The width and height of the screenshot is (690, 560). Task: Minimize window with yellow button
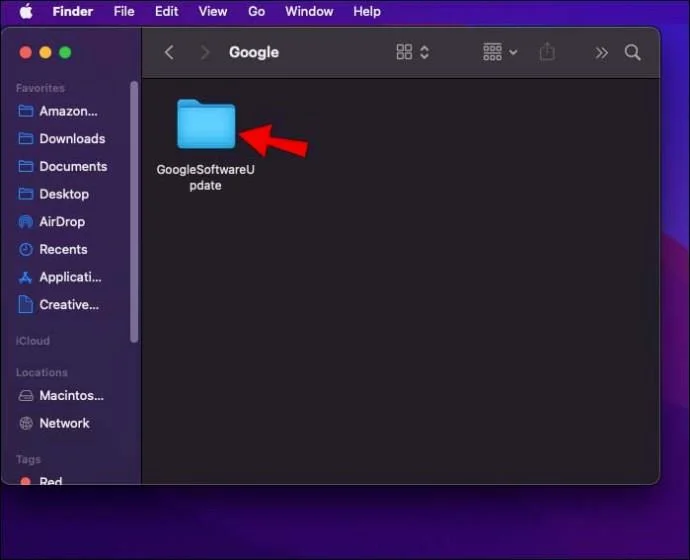point(45,53)
